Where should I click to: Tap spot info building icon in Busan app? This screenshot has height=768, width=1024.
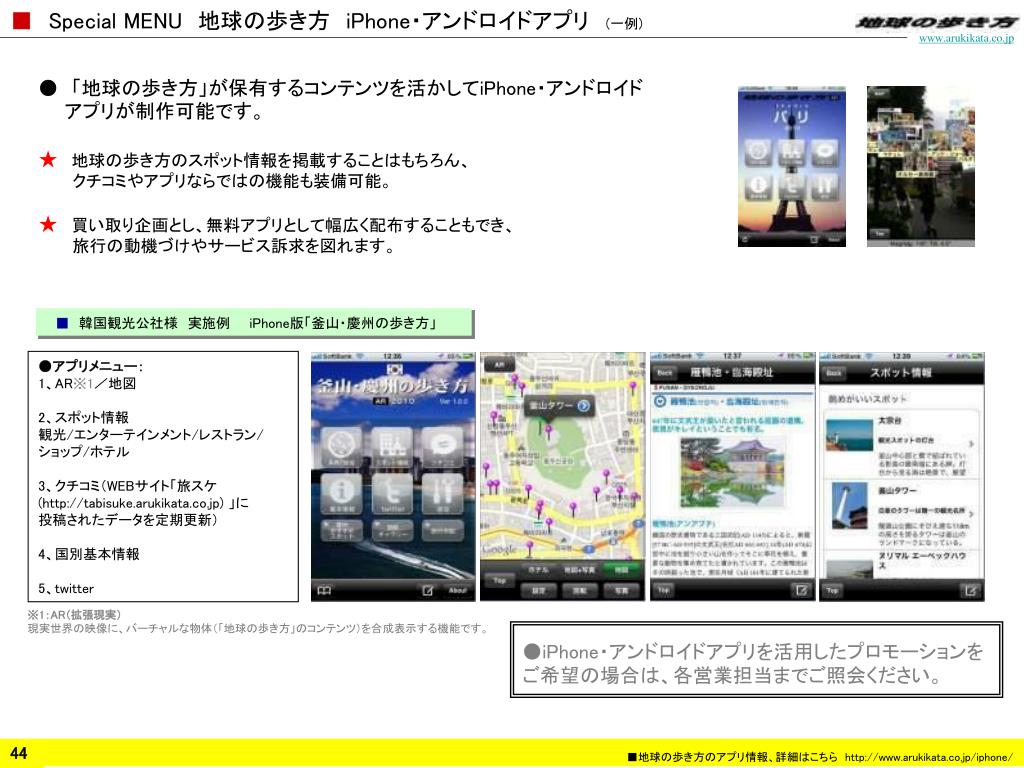pyautogui.click(x=392, y=445)
